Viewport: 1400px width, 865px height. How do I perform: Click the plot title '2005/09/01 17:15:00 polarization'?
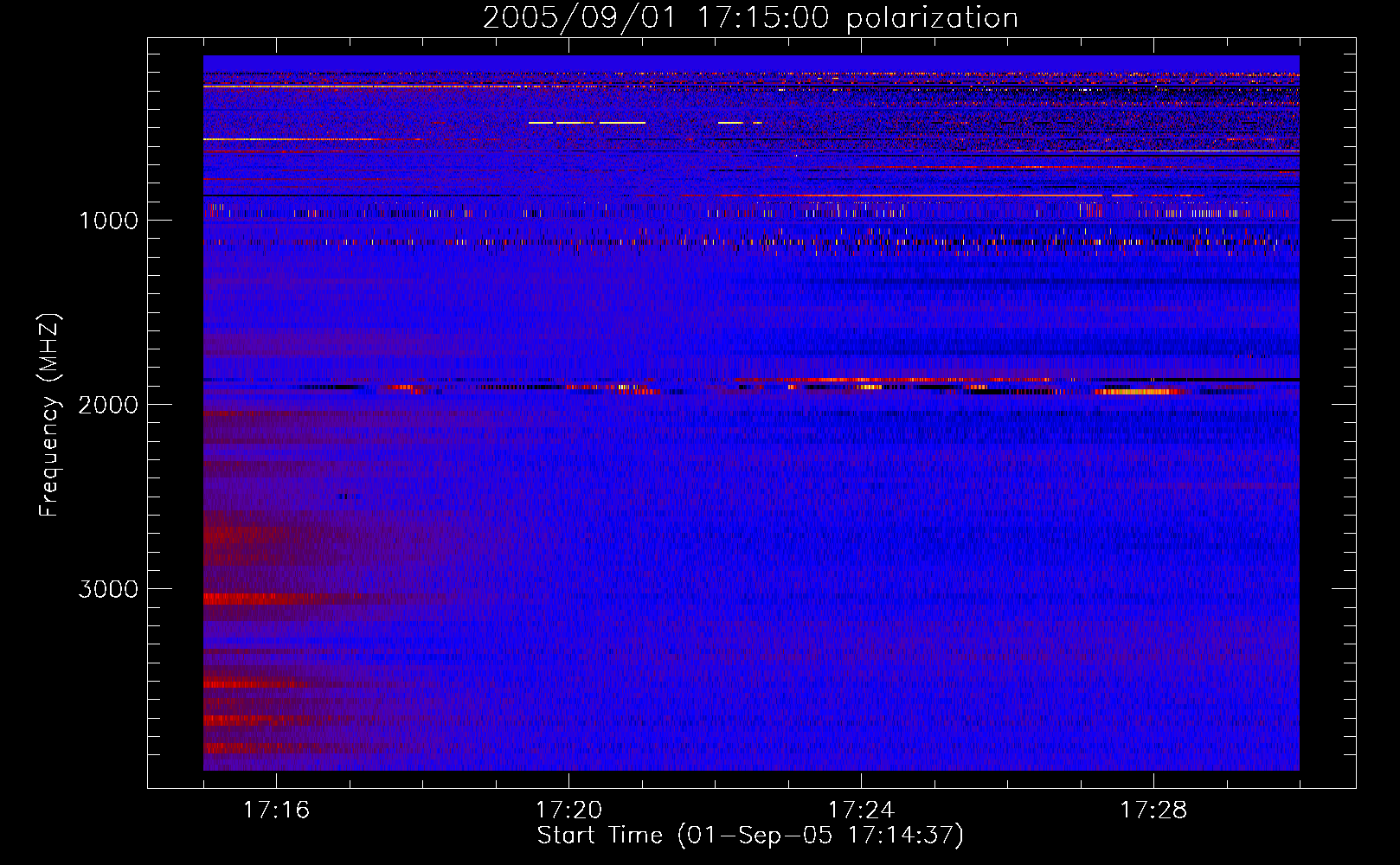click(750, 18)
